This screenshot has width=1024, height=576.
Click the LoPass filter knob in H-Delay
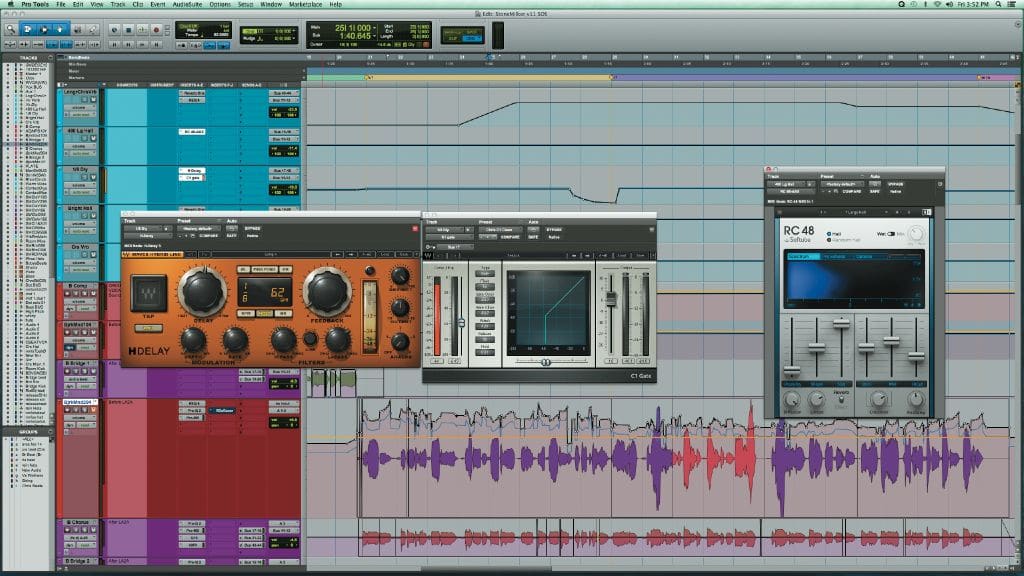click(x=337, y=340)
